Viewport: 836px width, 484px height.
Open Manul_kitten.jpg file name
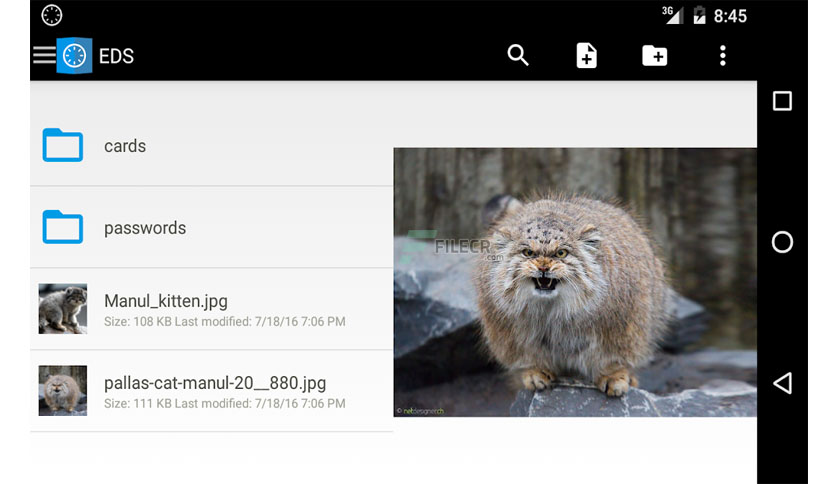pyautogui.click(x=166, y=301)
